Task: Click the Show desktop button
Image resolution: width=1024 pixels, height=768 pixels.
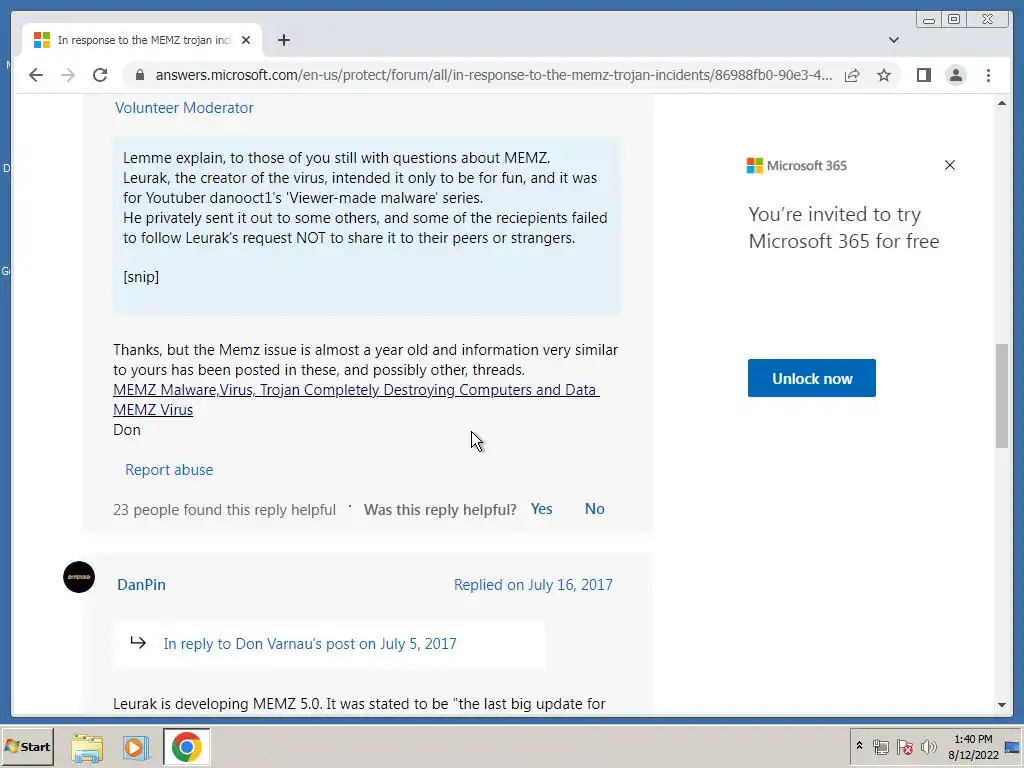Action: tap(1013, 747)
